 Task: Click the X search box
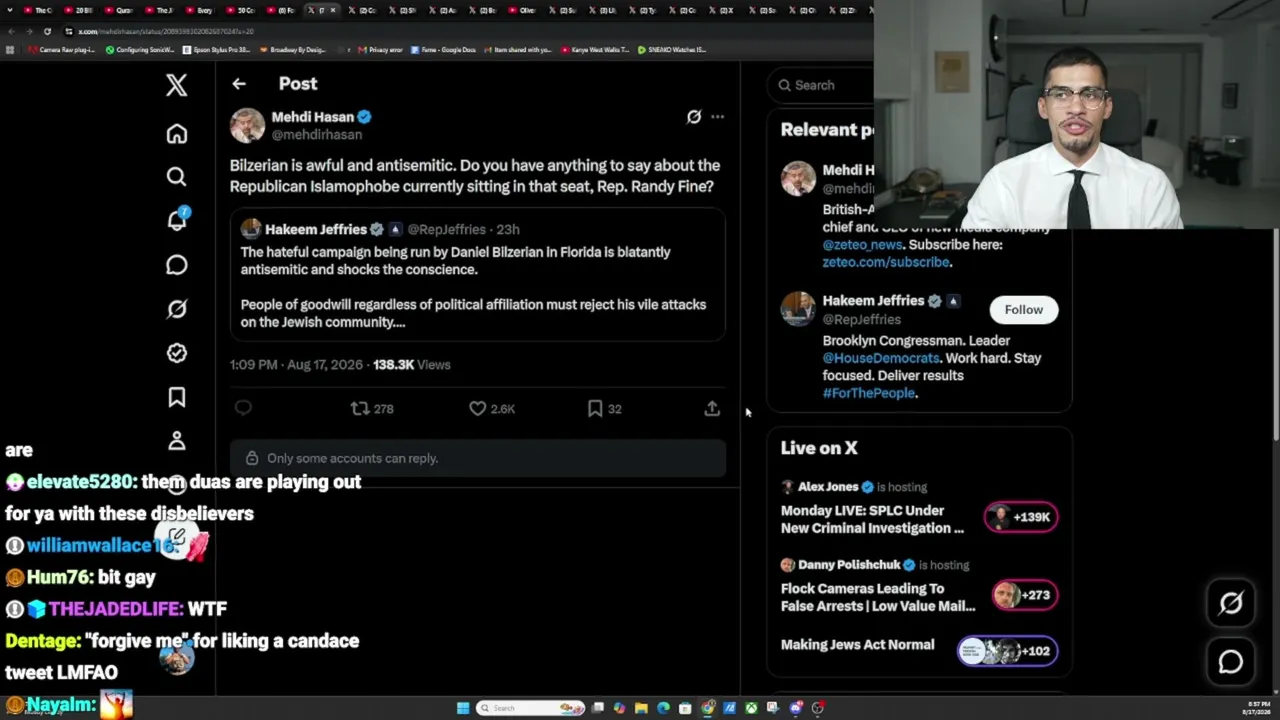click(822, 85)
